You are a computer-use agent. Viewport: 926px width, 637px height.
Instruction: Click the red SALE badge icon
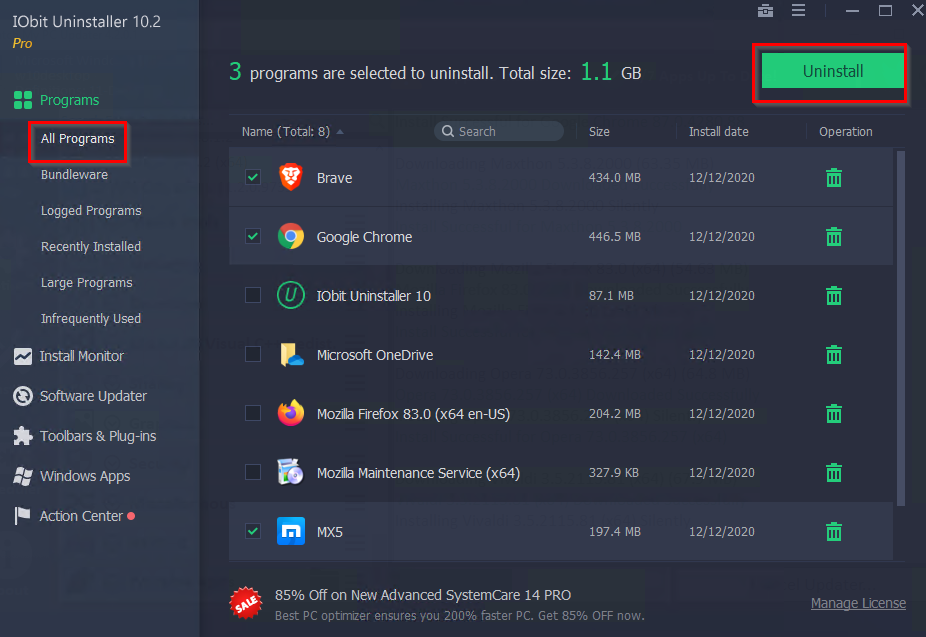pos(246,603)
